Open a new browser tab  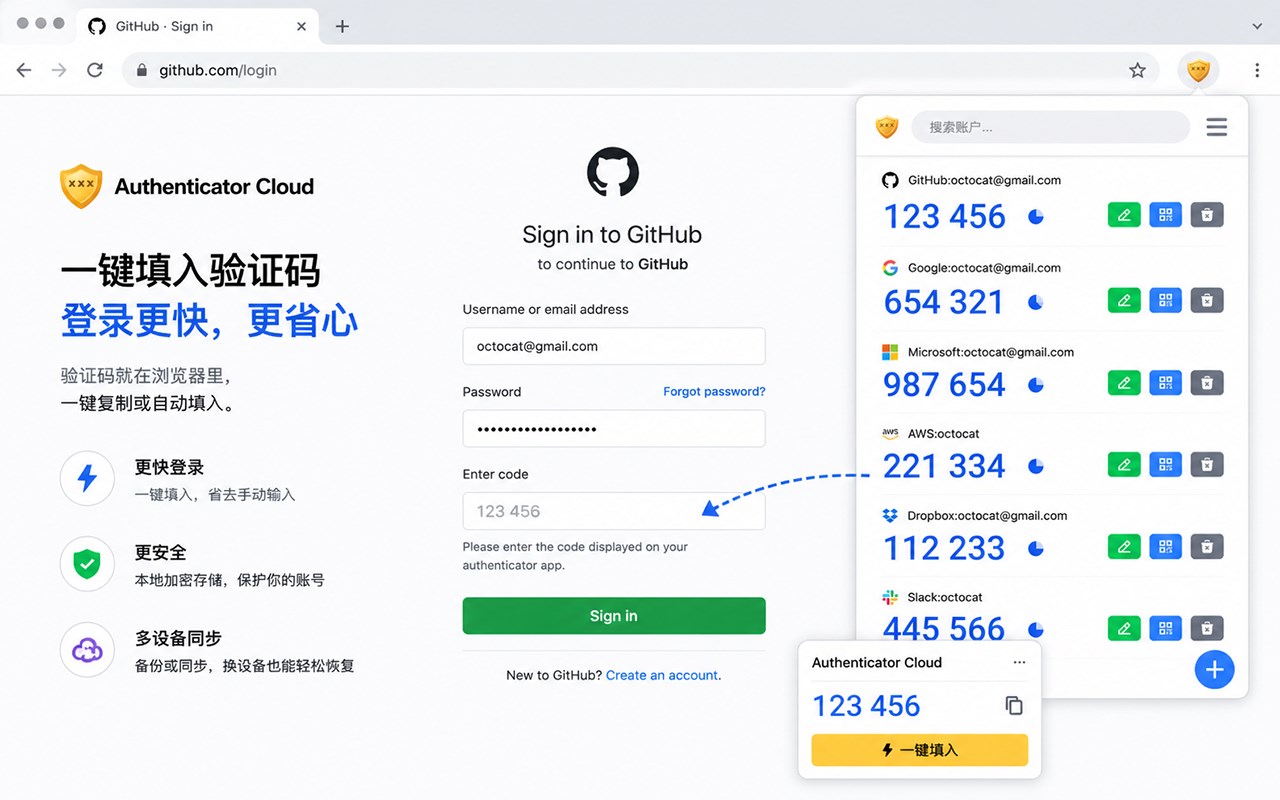coord(342,26)
